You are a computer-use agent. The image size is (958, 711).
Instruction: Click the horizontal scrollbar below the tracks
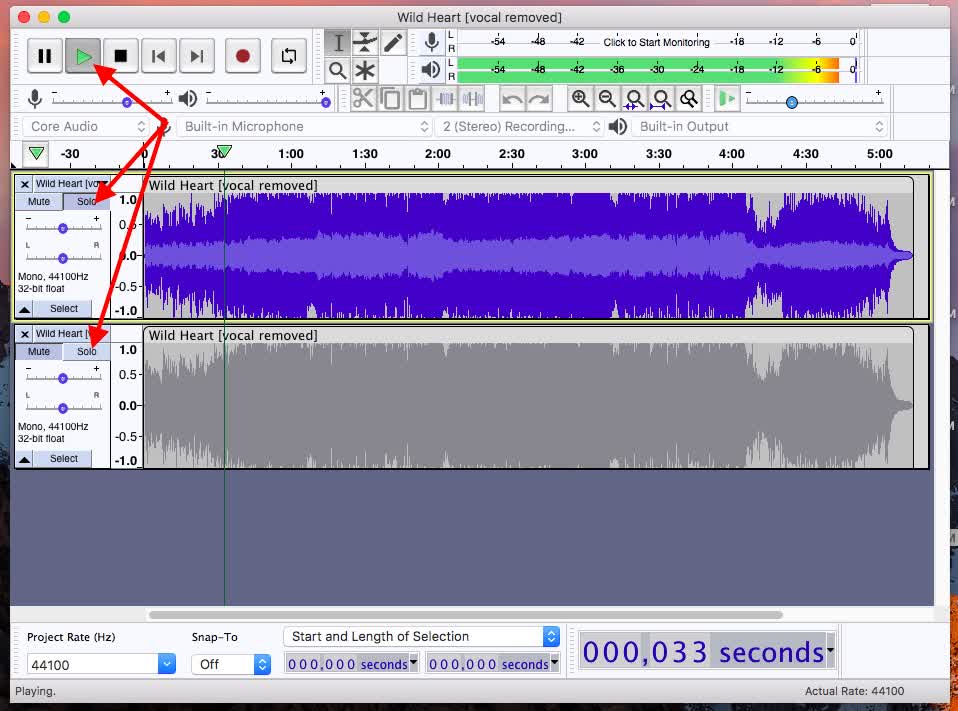pyautogui.click(x=466, y=614)
